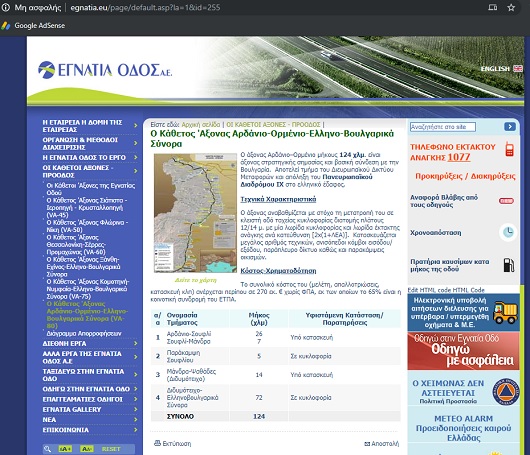The image size is (530, 455).
Task: Expand Η ΕΤΑΙΡΕΙΑ Η ΔΟΜΗ ΤΗΣ ΕΤΑΙΡΕΙΑΣ menu
Action: (82, 126)
